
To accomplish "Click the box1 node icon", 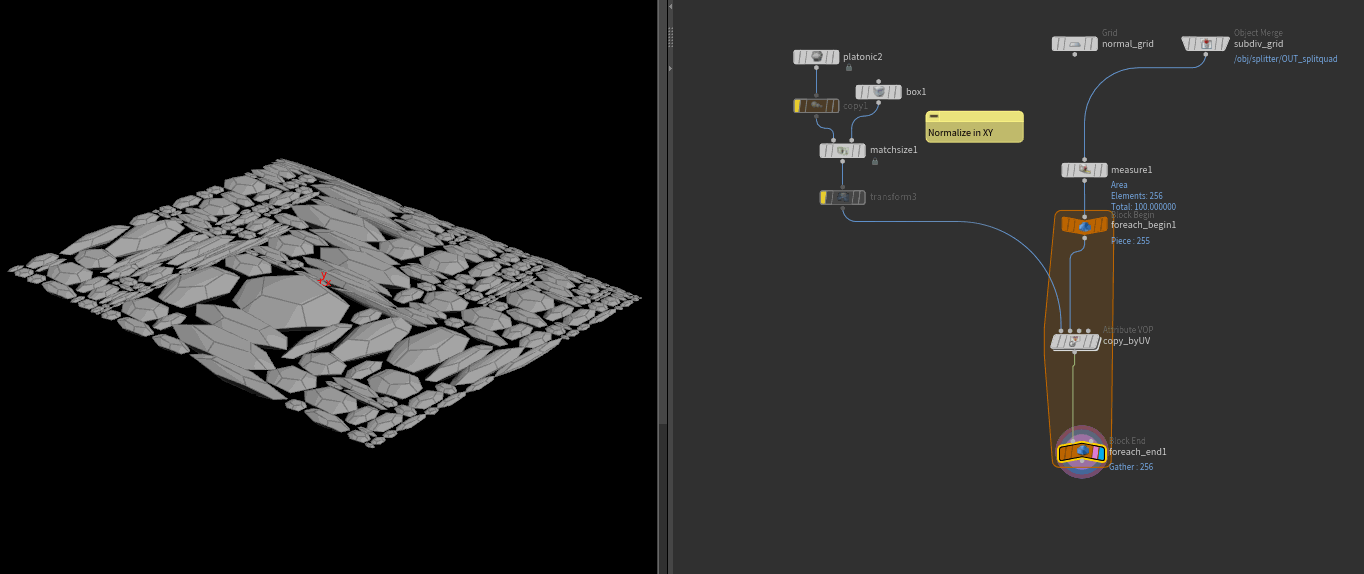I will coord(879,92).
